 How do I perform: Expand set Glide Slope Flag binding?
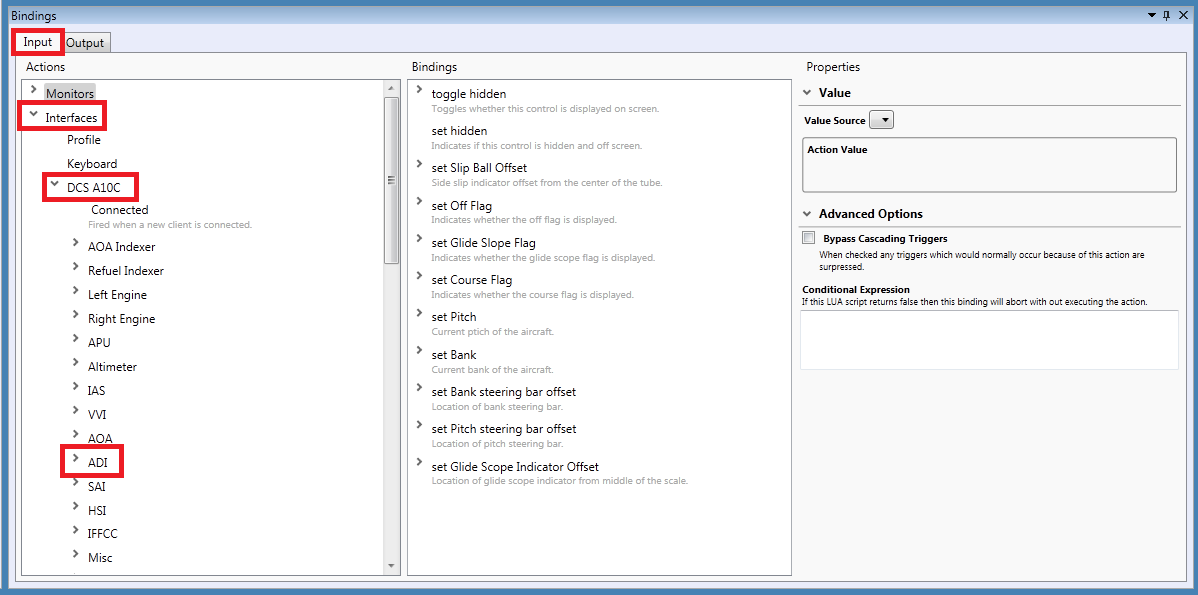[419, 239]
